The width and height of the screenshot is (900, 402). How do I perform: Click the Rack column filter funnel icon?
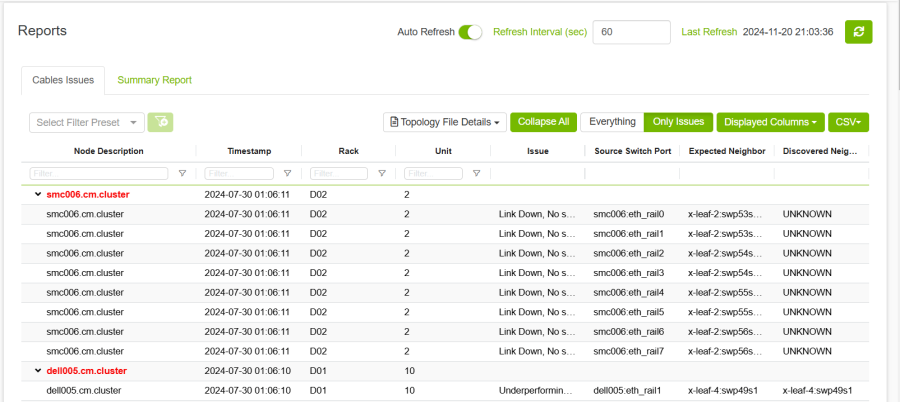click(382, 173)
